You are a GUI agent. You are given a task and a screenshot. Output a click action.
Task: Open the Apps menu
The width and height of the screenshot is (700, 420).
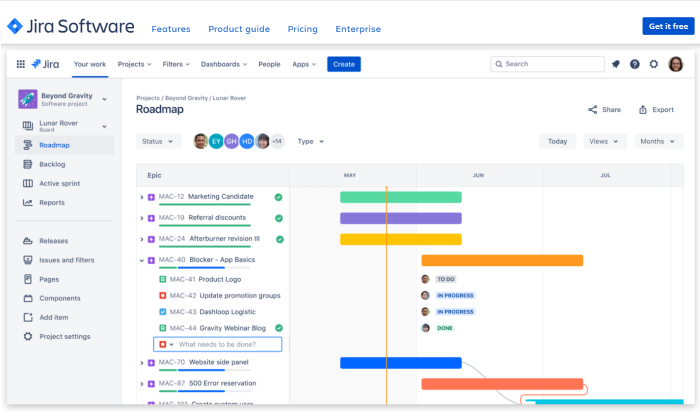(304, 64)
